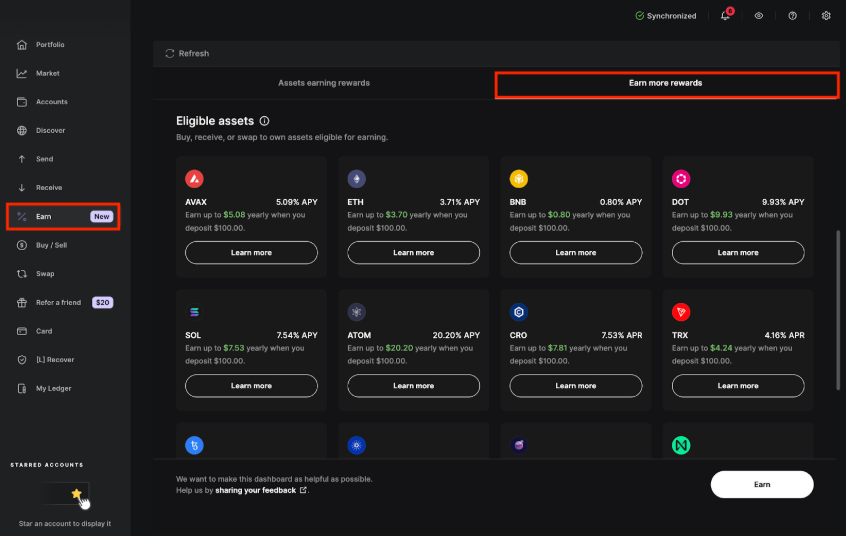846x536 pixels.
Task: Click the Synchronized status indicator
Action: (x=665, y=16)
